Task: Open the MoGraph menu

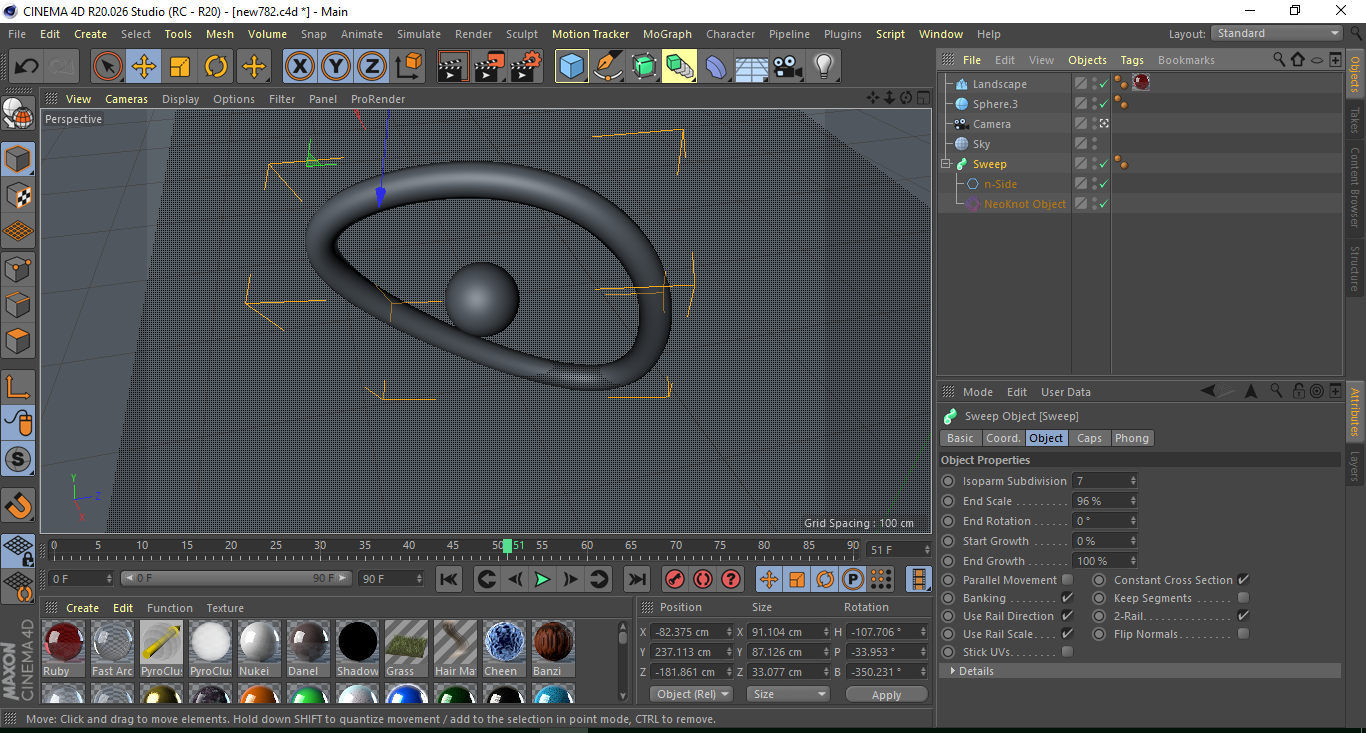Action: [666, 33]
